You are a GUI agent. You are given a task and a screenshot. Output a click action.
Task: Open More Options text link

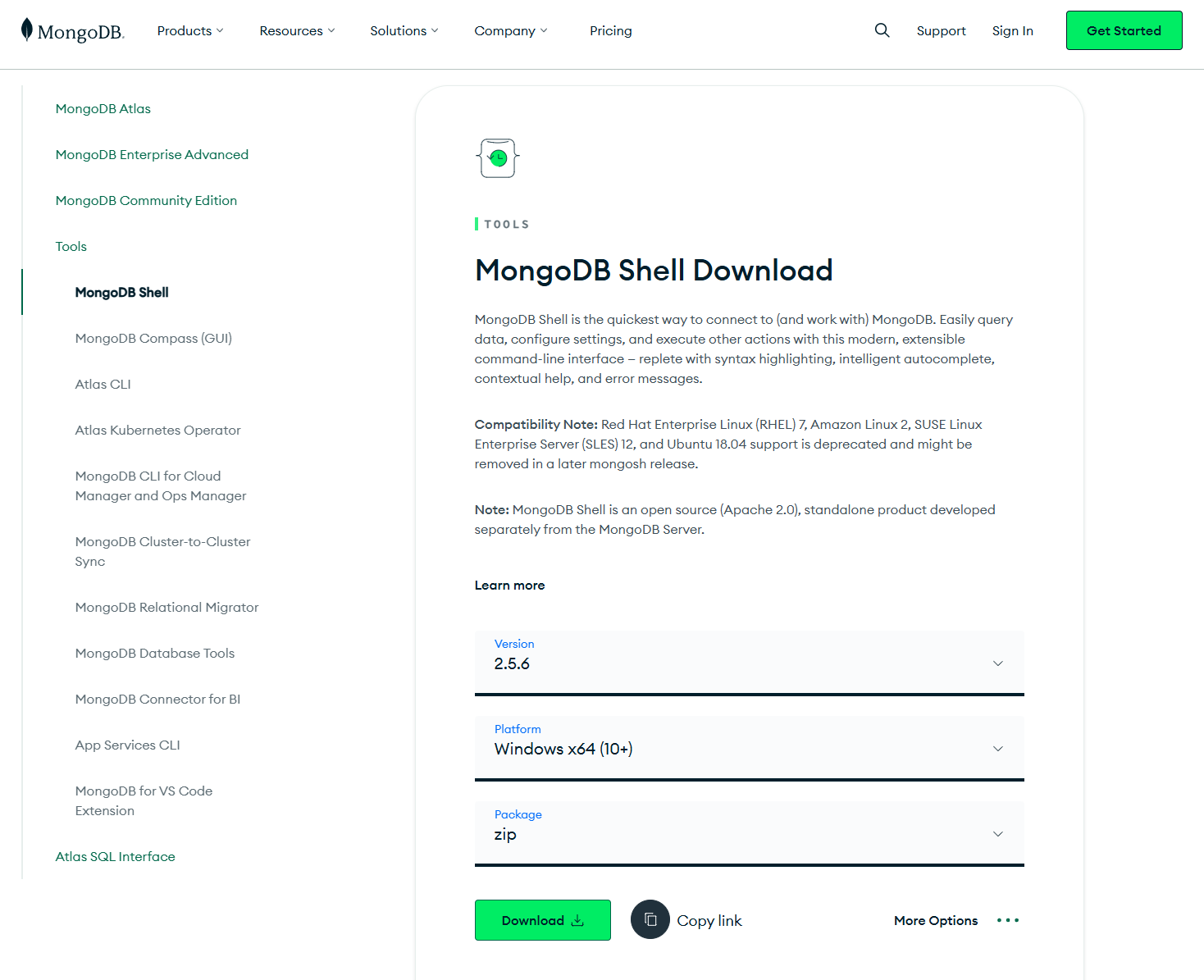tap(936, 920)
